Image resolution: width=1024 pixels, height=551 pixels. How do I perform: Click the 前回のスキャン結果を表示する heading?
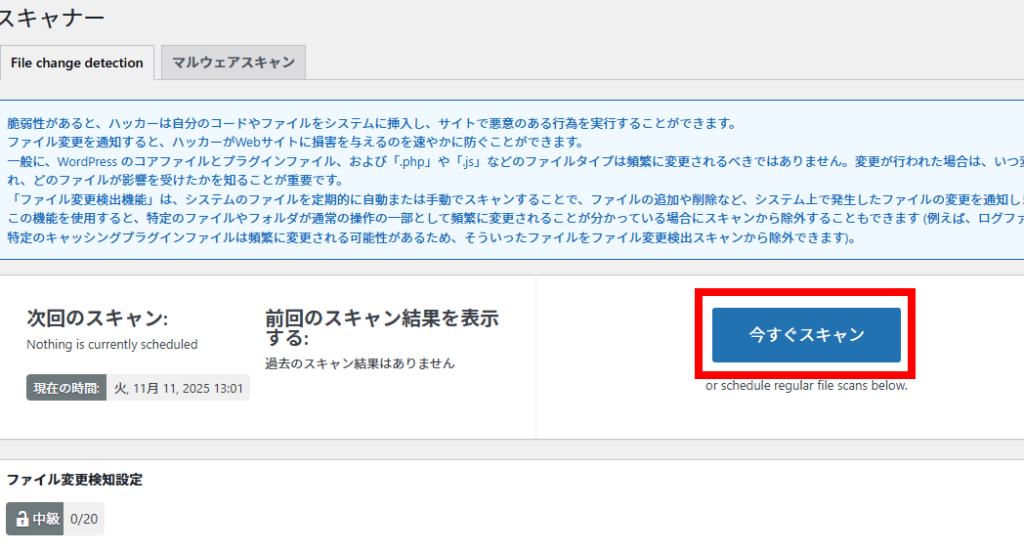click(381, 328)
